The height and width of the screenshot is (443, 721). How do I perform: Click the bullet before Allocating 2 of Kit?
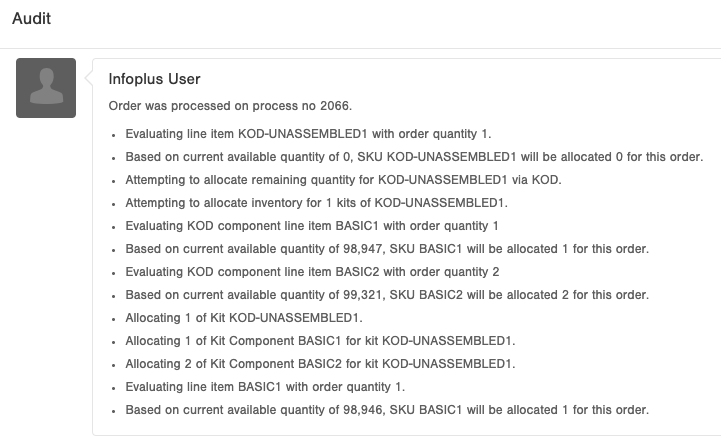pos(114,365)
